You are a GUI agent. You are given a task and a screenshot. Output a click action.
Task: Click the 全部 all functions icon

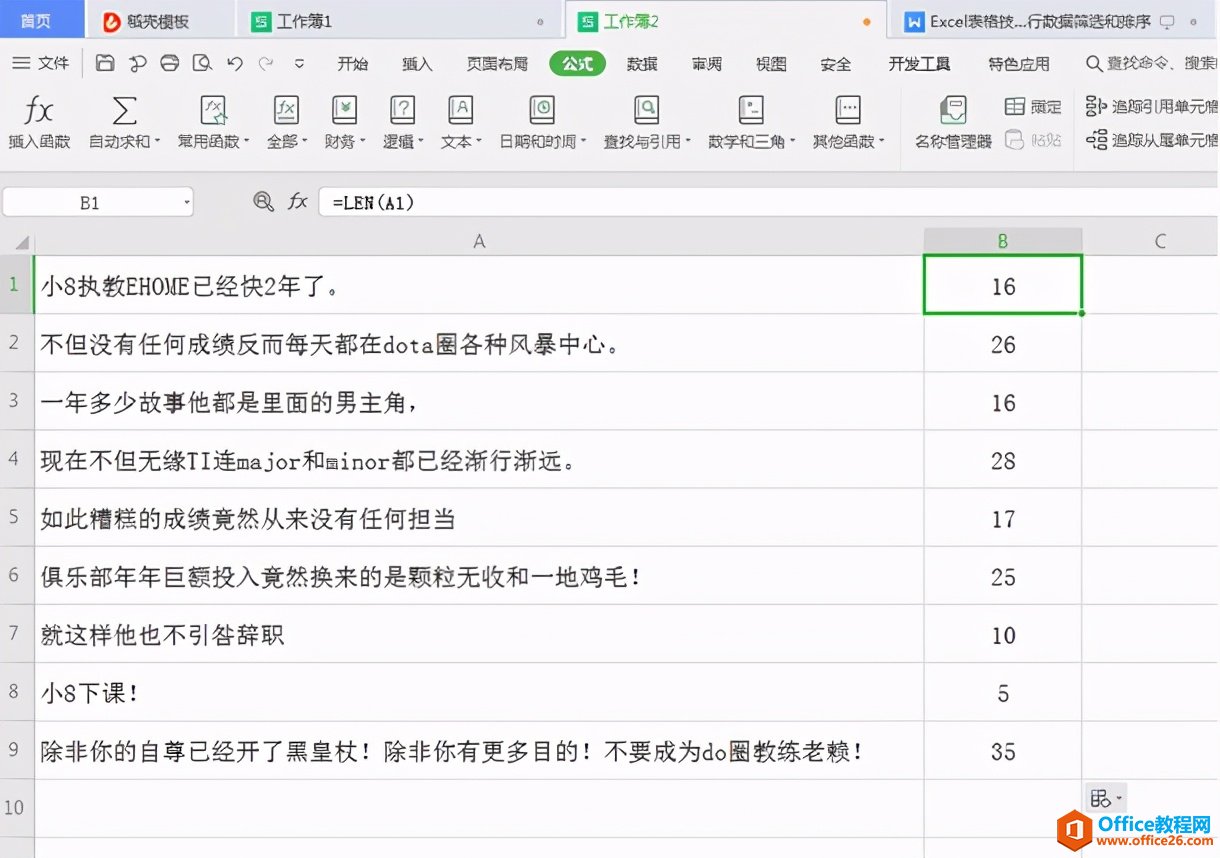click(286, 110)
